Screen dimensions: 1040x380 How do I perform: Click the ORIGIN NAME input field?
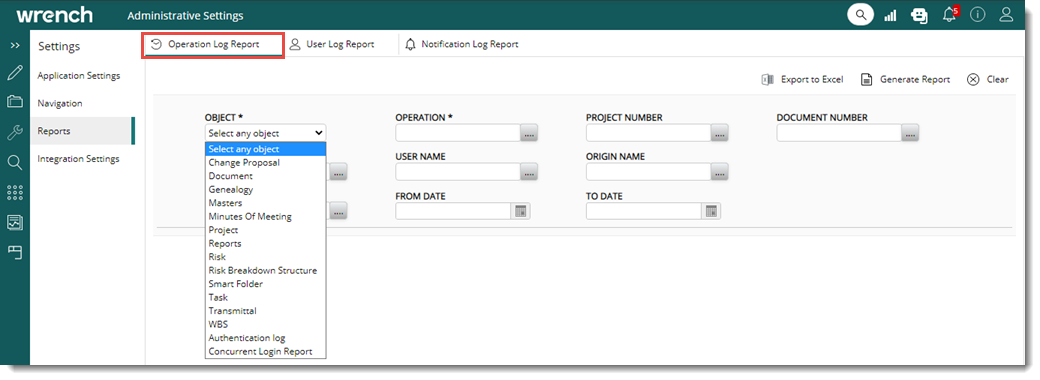coord(648,172)
